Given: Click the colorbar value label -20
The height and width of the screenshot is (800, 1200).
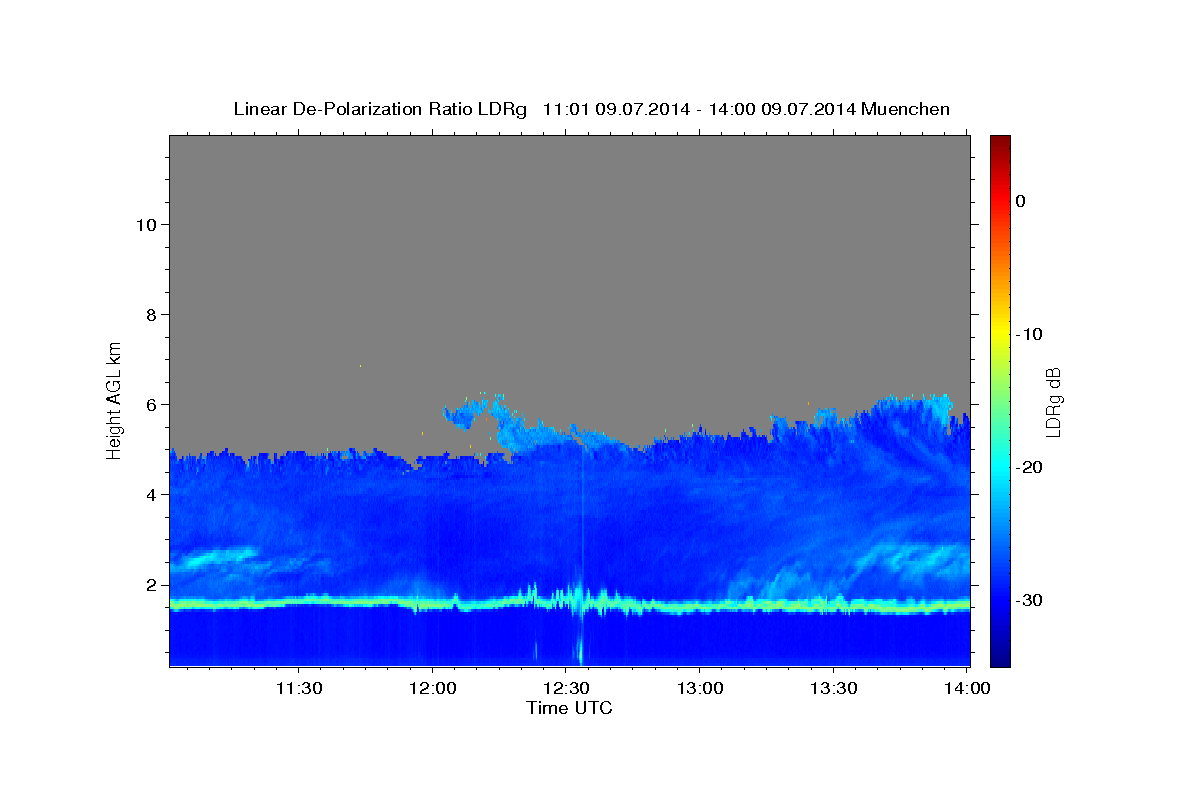Looking at the screenshot, I should point(1030,467).
